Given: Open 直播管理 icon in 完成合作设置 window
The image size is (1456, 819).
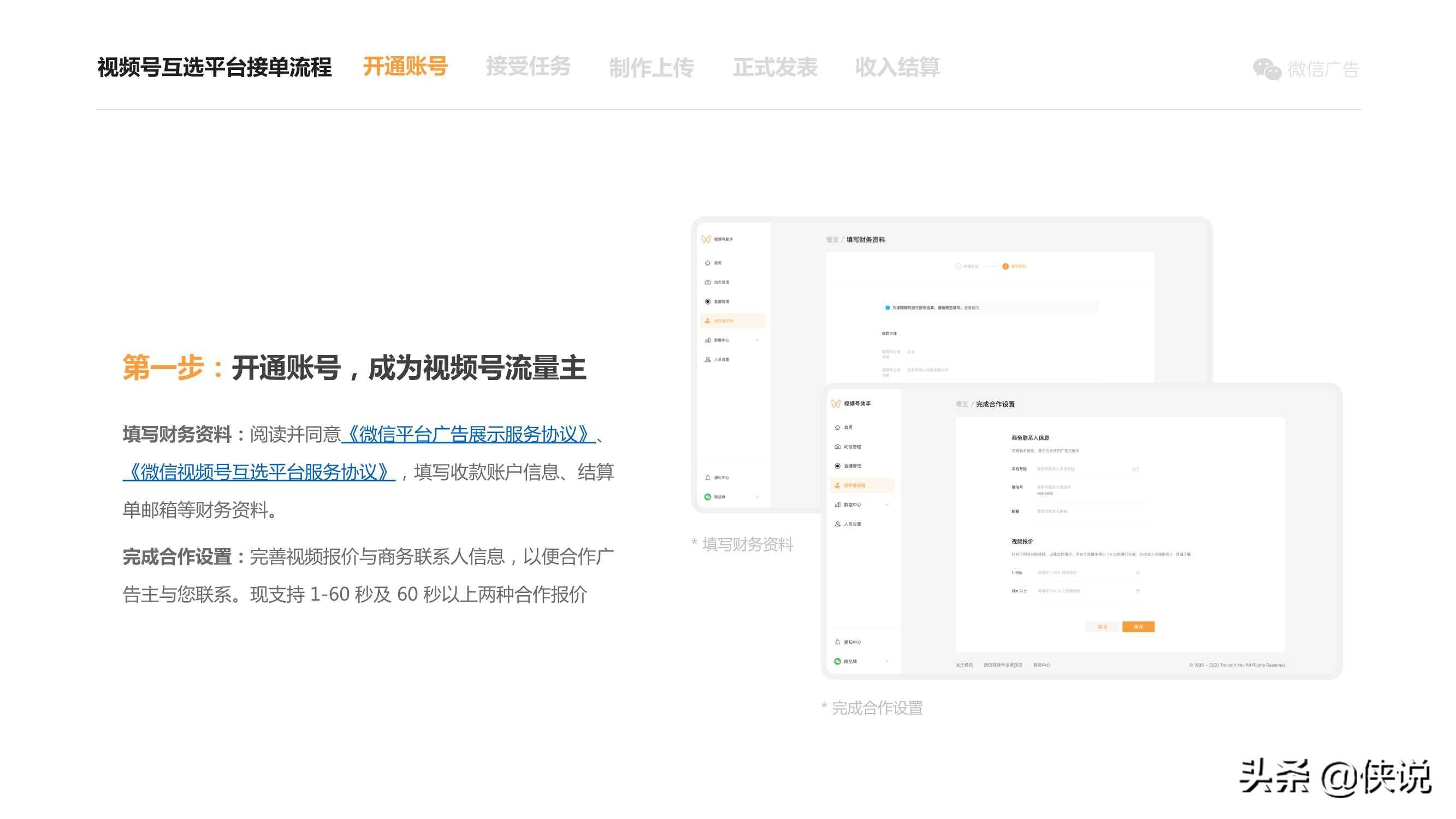Looking at the screenshot, I should [838, 466].
